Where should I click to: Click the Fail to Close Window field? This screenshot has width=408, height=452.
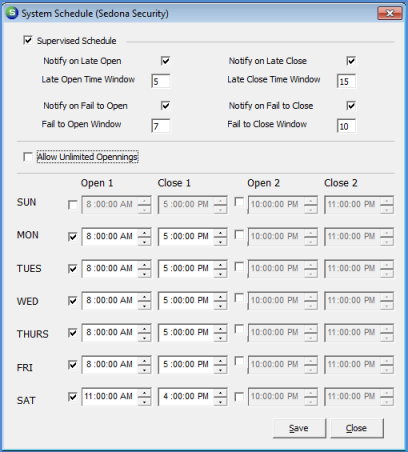[346, 126]
